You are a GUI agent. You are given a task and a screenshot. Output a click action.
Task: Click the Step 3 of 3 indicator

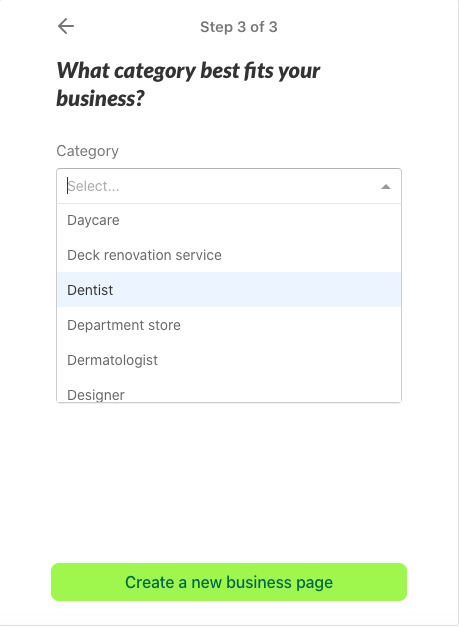coord(239,27)
